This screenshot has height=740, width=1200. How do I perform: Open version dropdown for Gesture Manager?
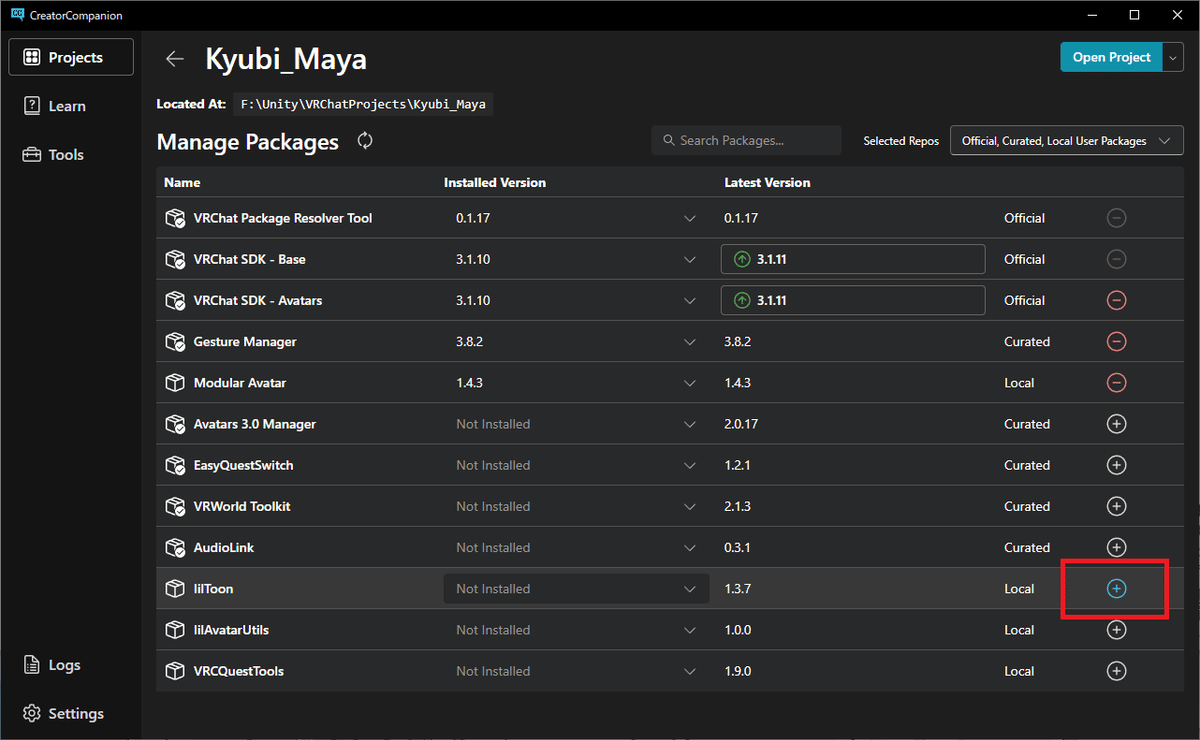pyautogui.click(x=689, y=341)
